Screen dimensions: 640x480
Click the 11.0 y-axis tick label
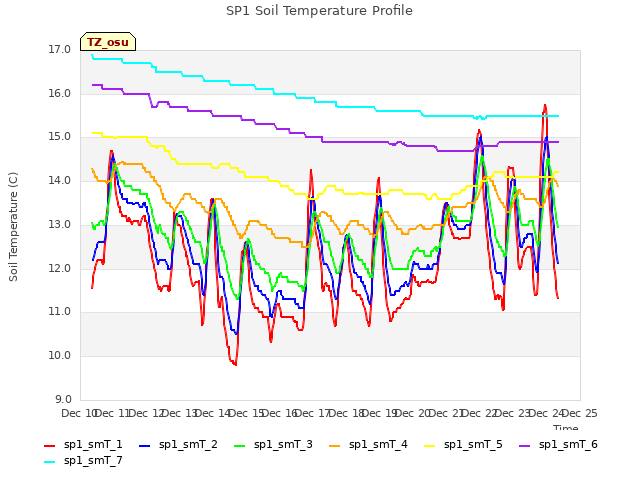coord(60,312)
